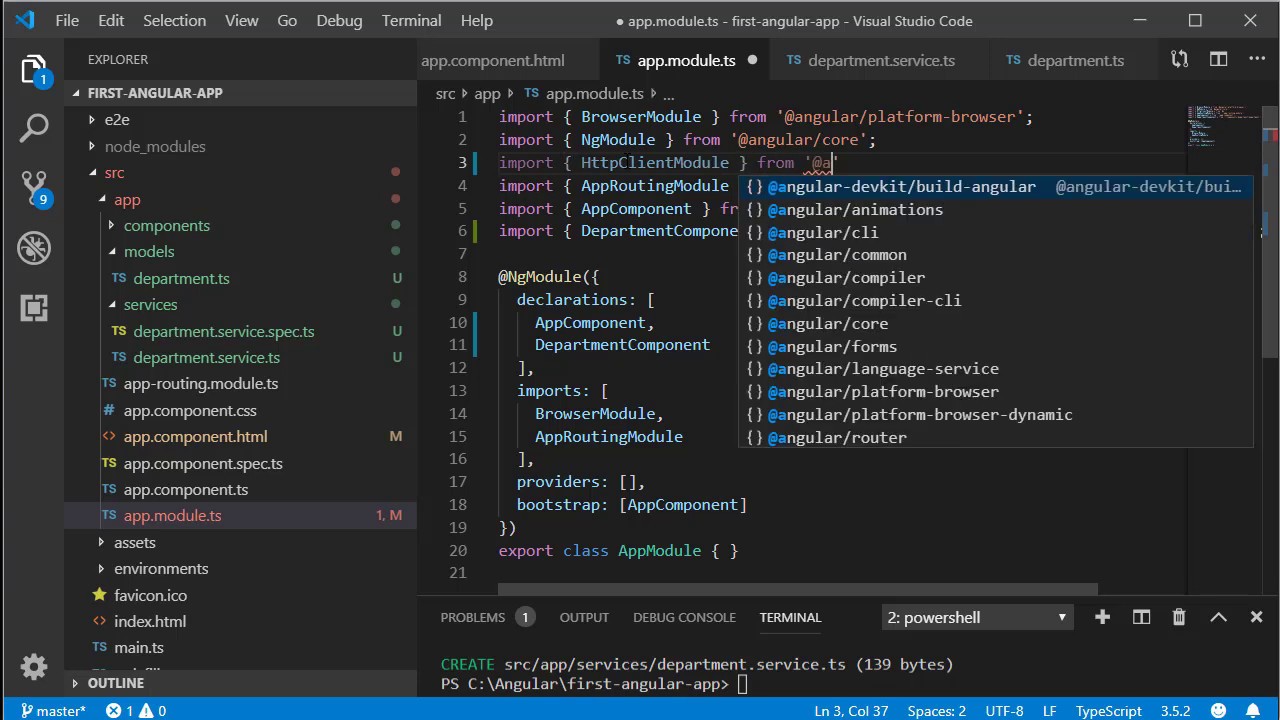Change indentation via Spaces: 2

coord(936,711)
